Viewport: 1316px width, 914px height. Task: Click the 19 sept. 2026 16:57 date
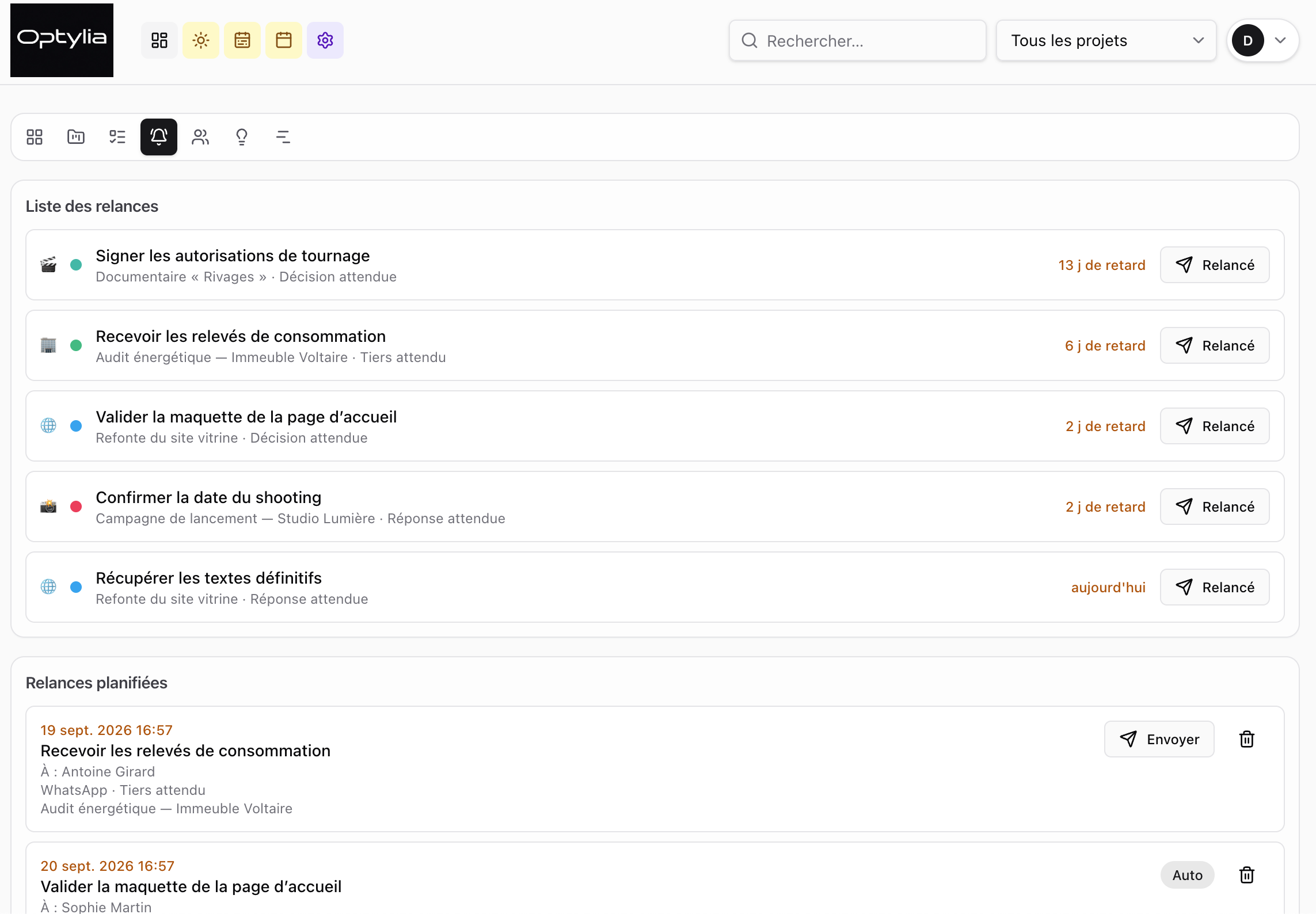pos(107,730)
